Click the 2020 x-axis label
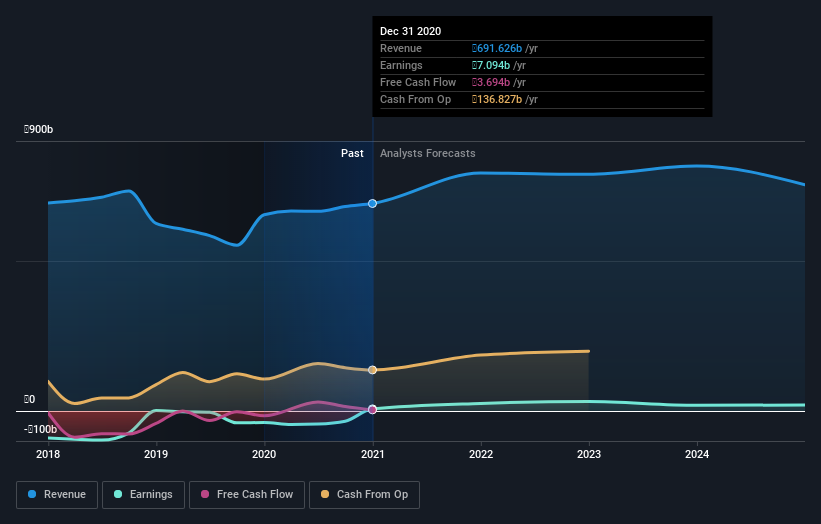821x524 pixels. pyautogui.click(x=264, y=454)
